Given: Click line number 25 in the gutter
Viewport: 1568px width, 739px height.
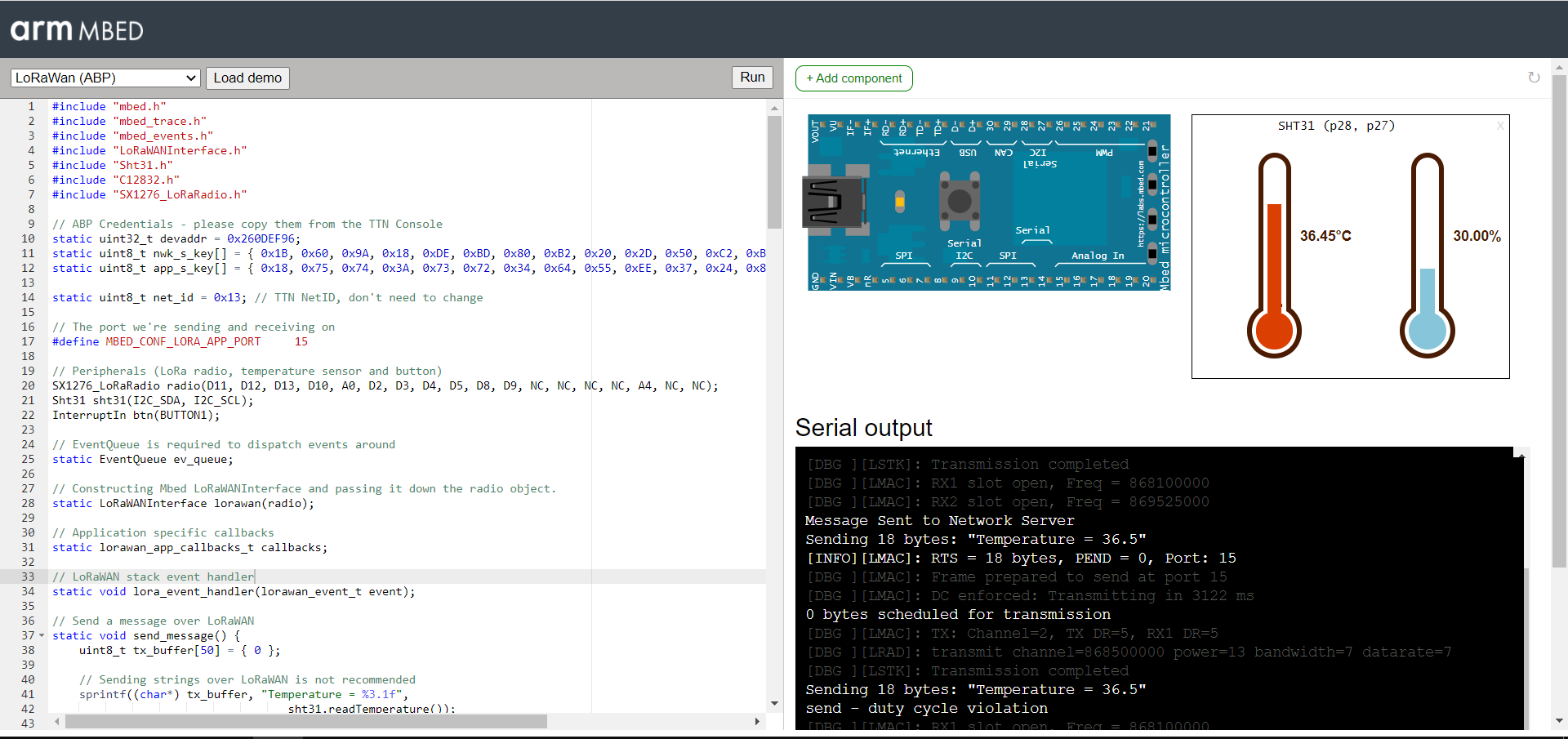Looking at the screenshot, I should coord(28,459).
